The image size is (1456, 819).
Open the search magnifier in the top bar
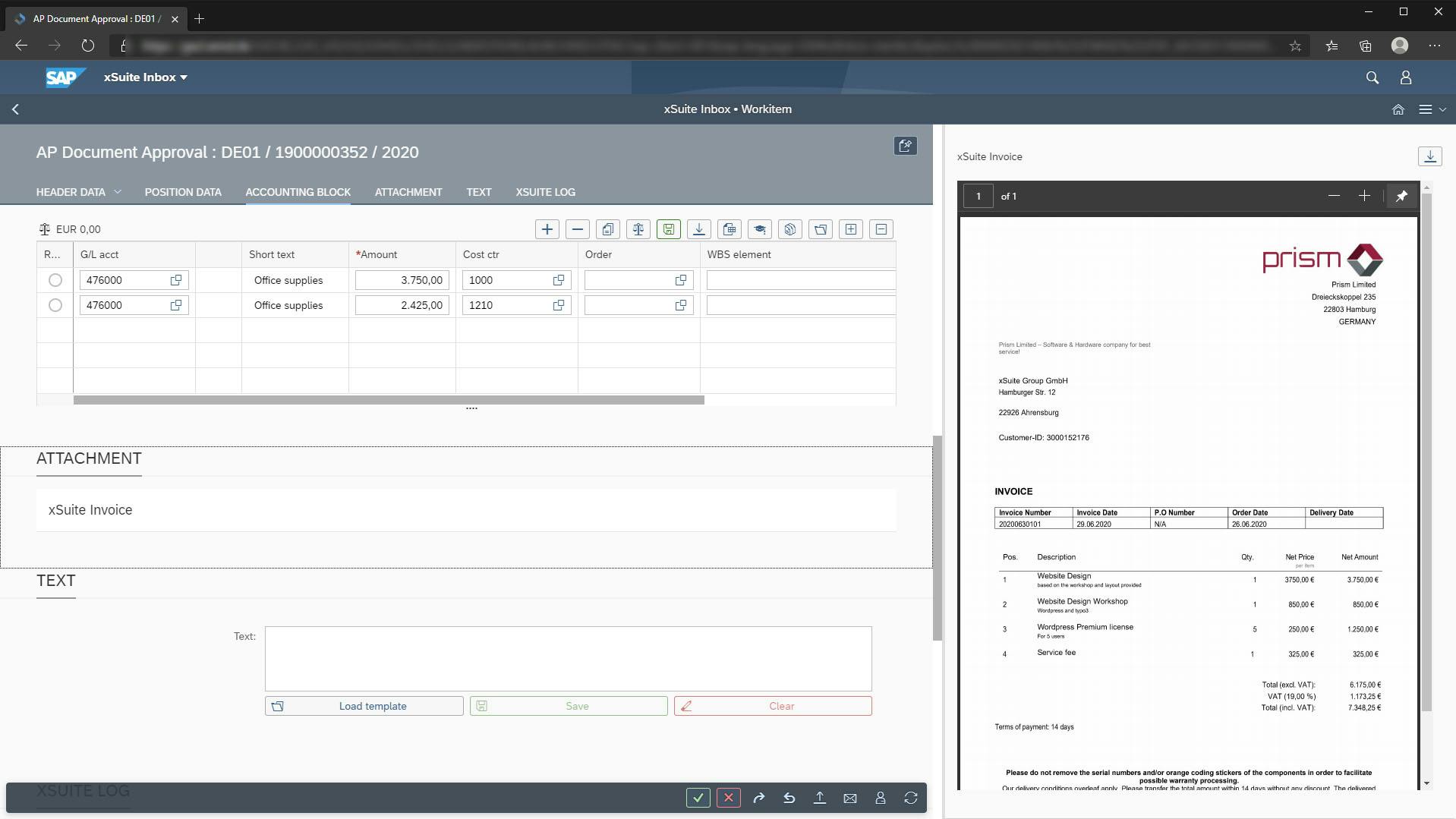1373,77
